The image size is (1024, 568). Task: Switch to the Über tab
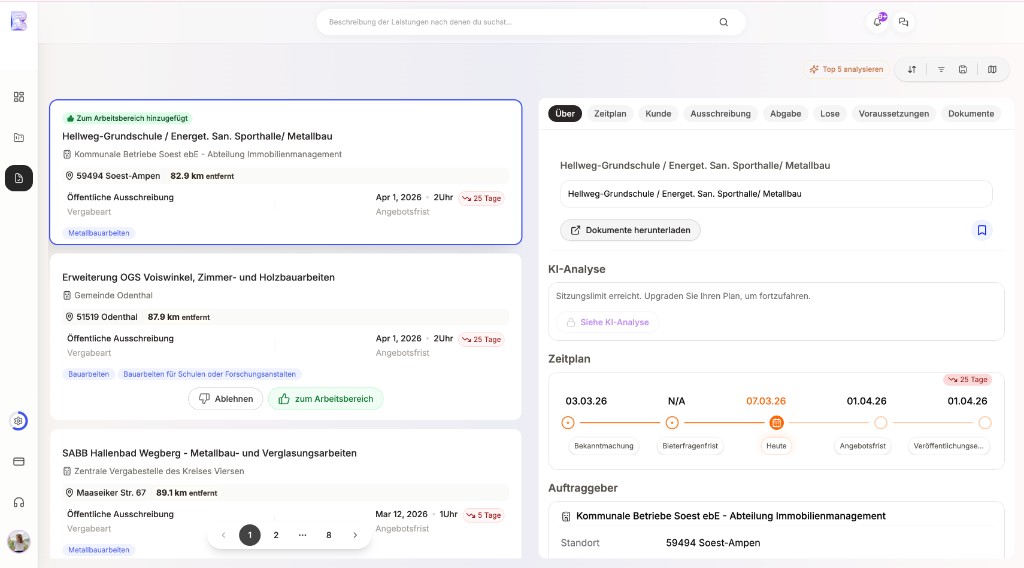565,114
